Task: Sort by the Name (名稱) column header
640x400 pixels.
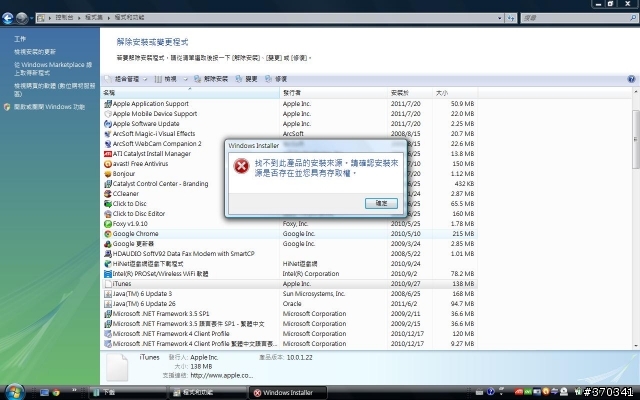Action: point(190,93)
